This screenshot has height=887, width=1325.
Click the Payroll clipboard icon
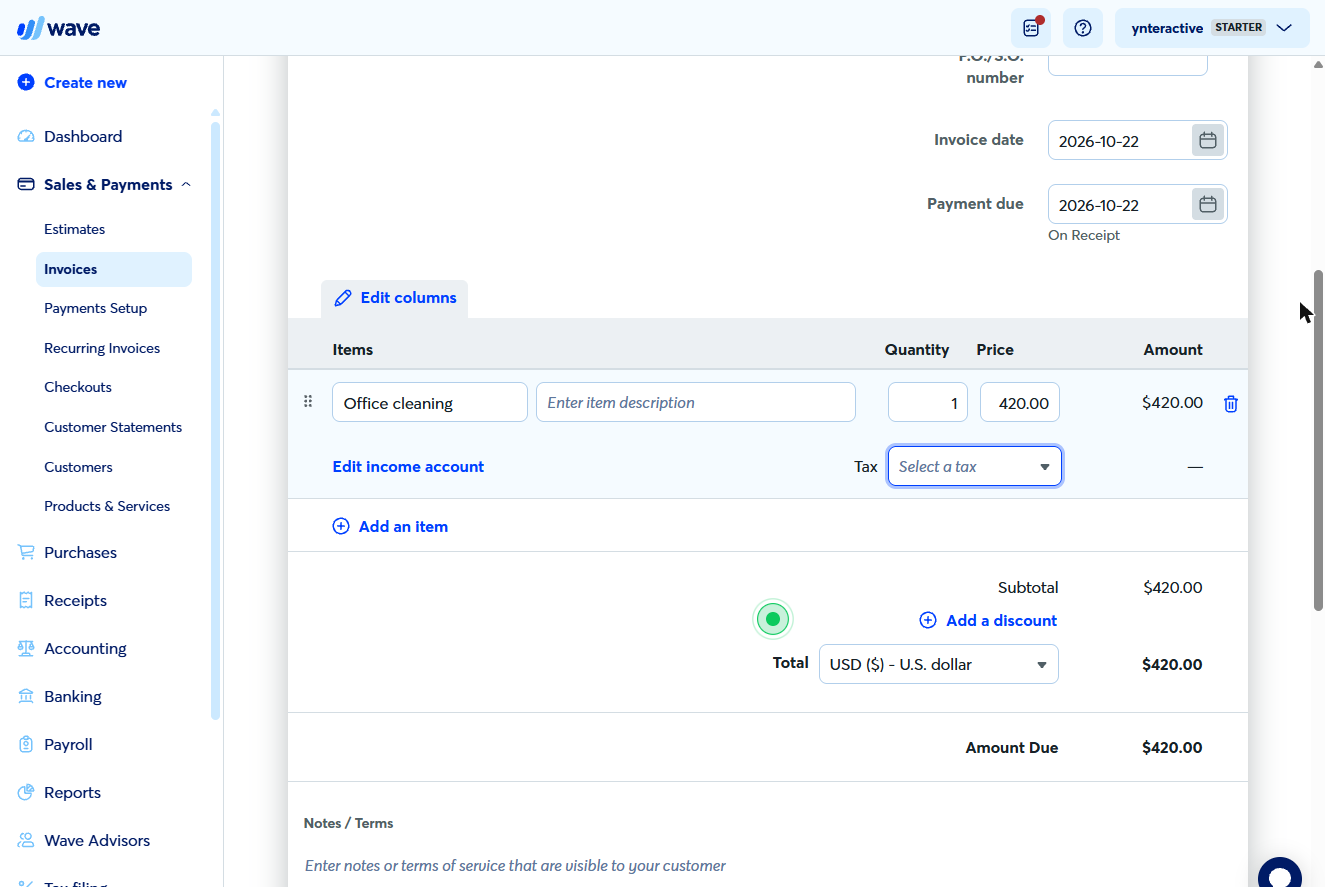coord(26,745)
